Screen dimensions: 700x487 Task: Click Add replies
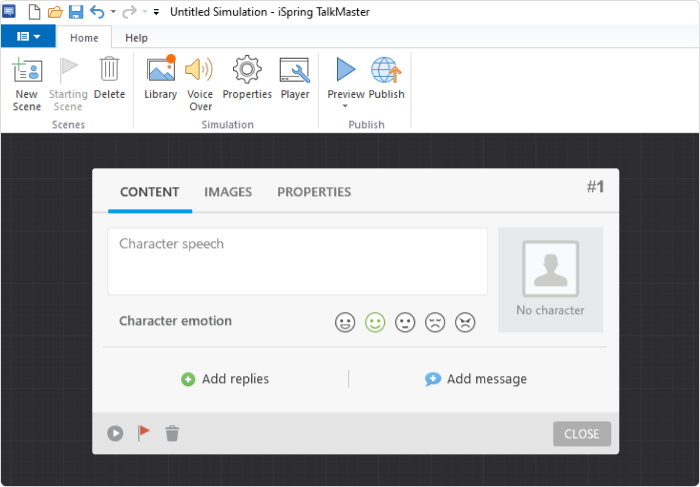point(225,379)
